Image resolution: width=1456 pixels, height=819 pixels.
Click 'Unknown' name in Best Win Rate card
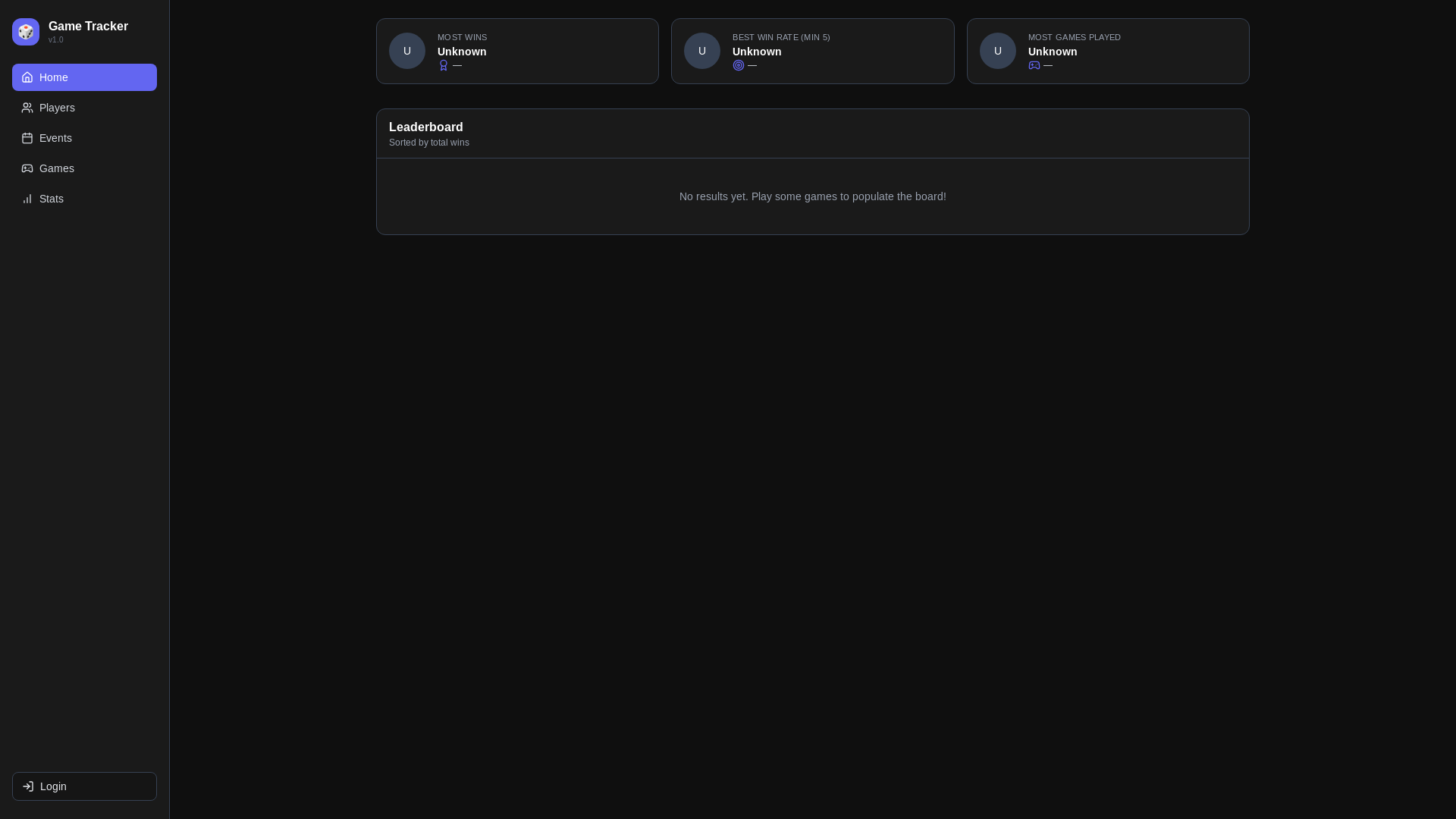(757, 52)
